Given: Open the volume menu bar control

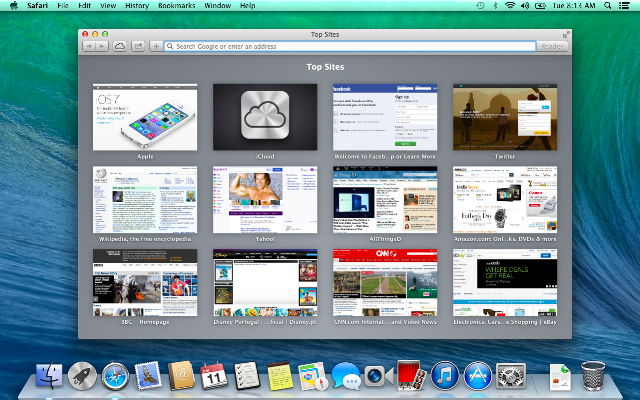Looking at the screenshot, I should [525, 6].
